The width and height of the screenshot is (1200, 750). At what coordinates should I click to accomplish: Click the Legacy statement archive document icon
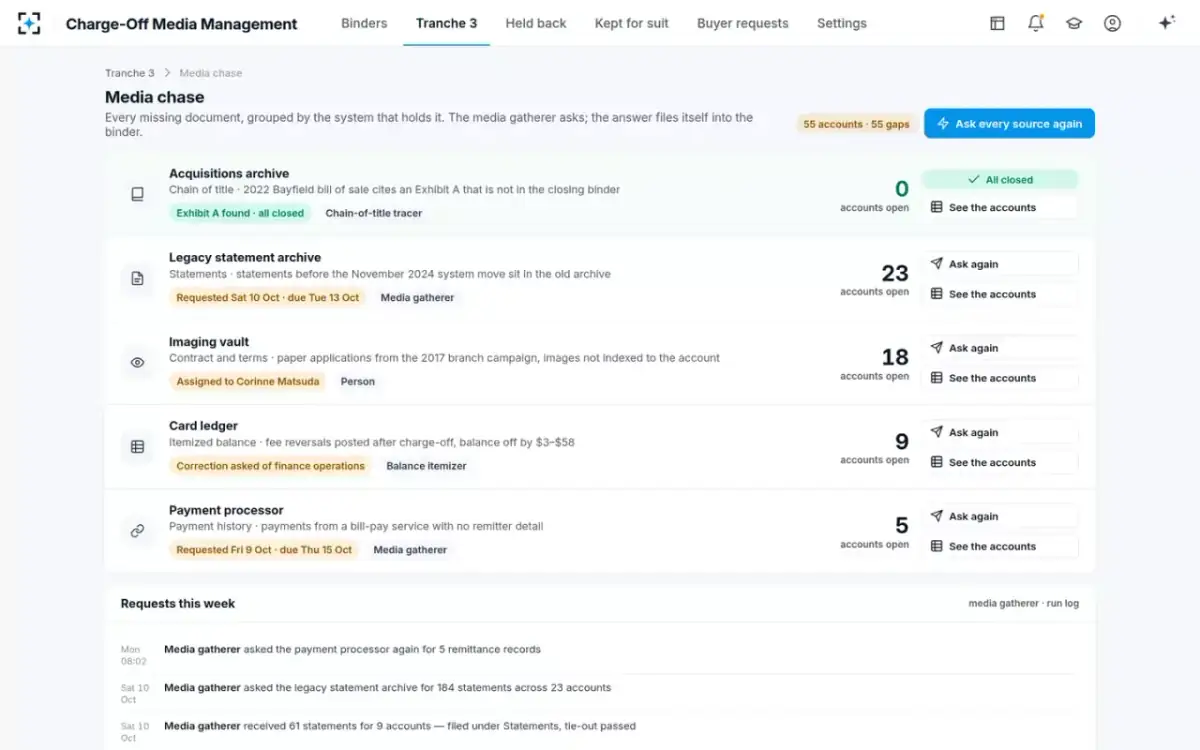pos(138,279)
